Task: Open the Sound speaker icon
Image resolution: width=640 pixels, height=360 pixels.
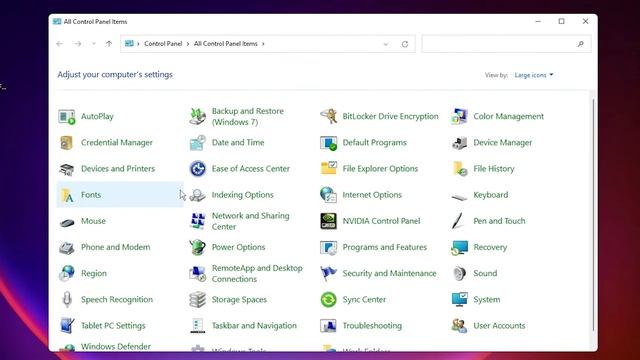Action: click(x=459, y=273)
